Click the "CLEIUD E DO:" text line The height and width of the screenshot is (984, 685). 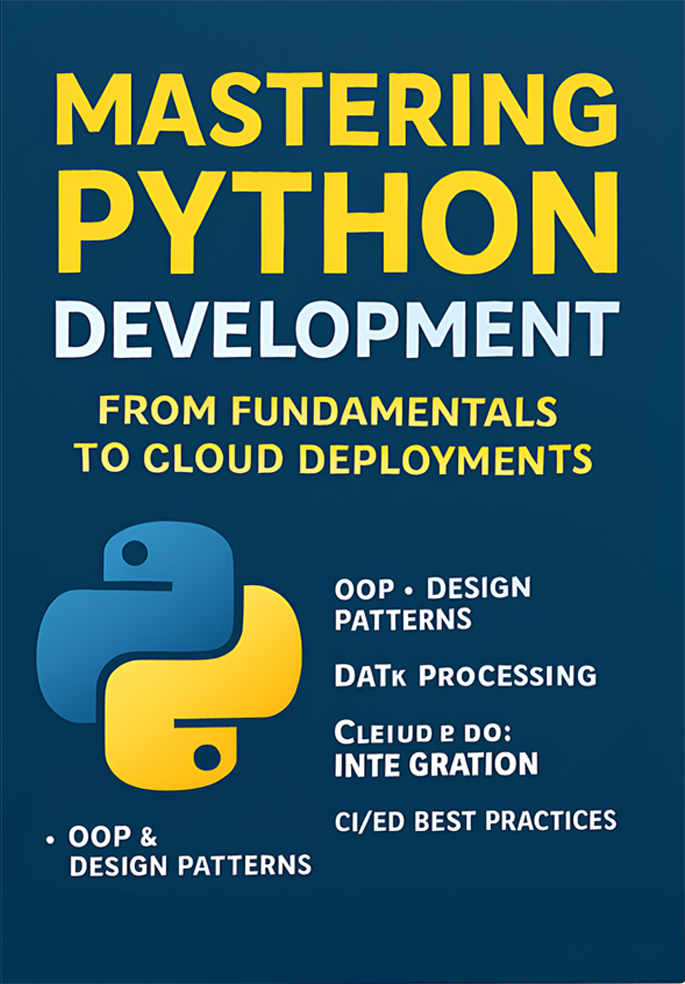(423, 732)
